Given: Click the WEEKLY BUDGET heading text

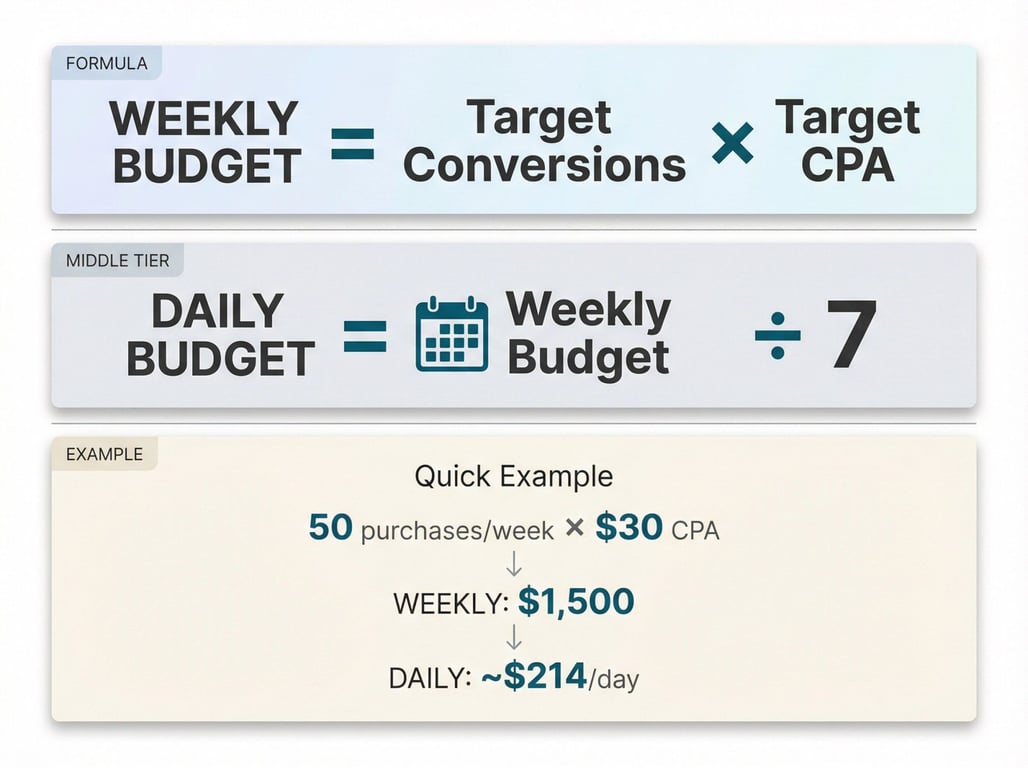Looking at the screenshot, I should (205, 142).
